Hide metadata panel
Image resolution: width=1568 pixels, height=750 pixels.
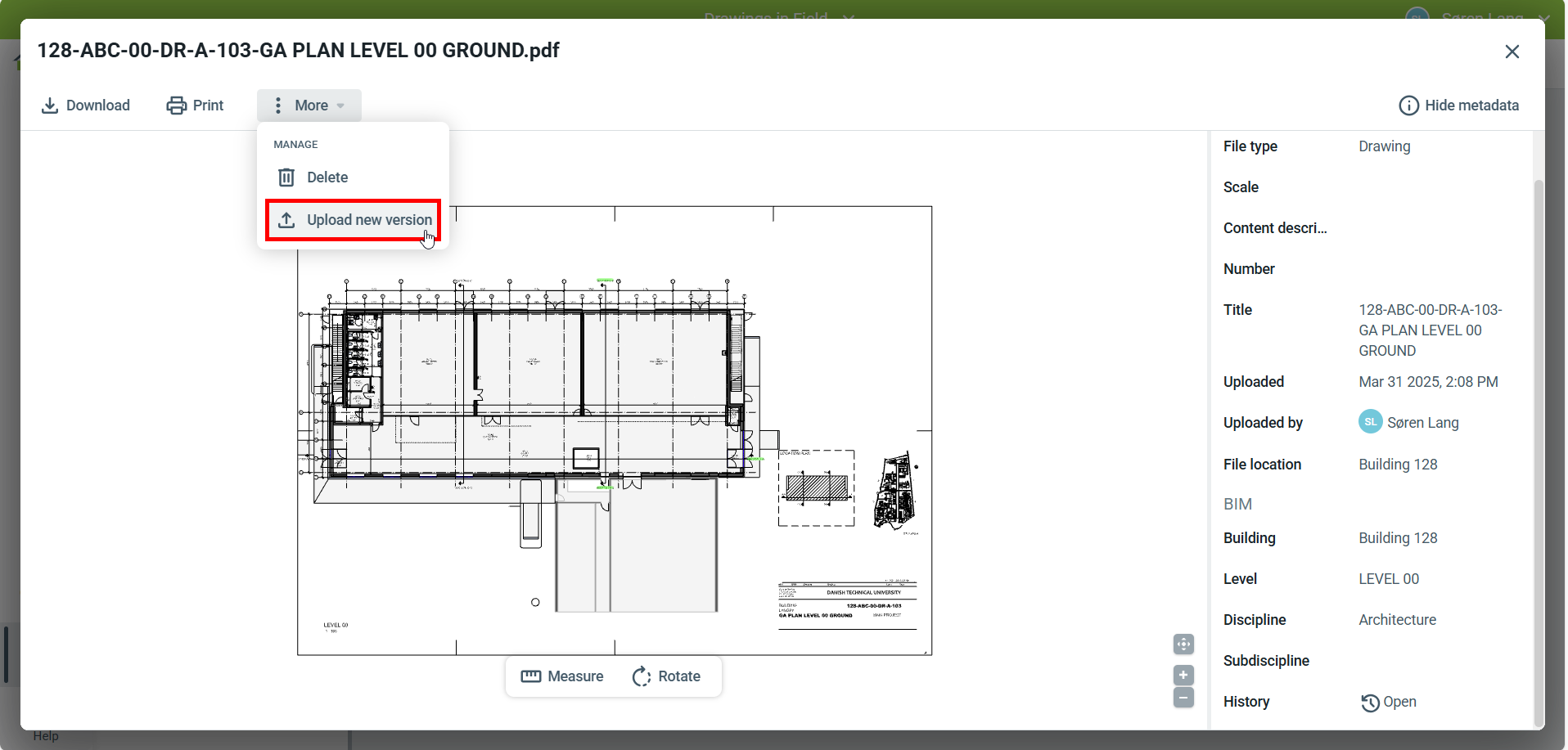pos(1458,106)
